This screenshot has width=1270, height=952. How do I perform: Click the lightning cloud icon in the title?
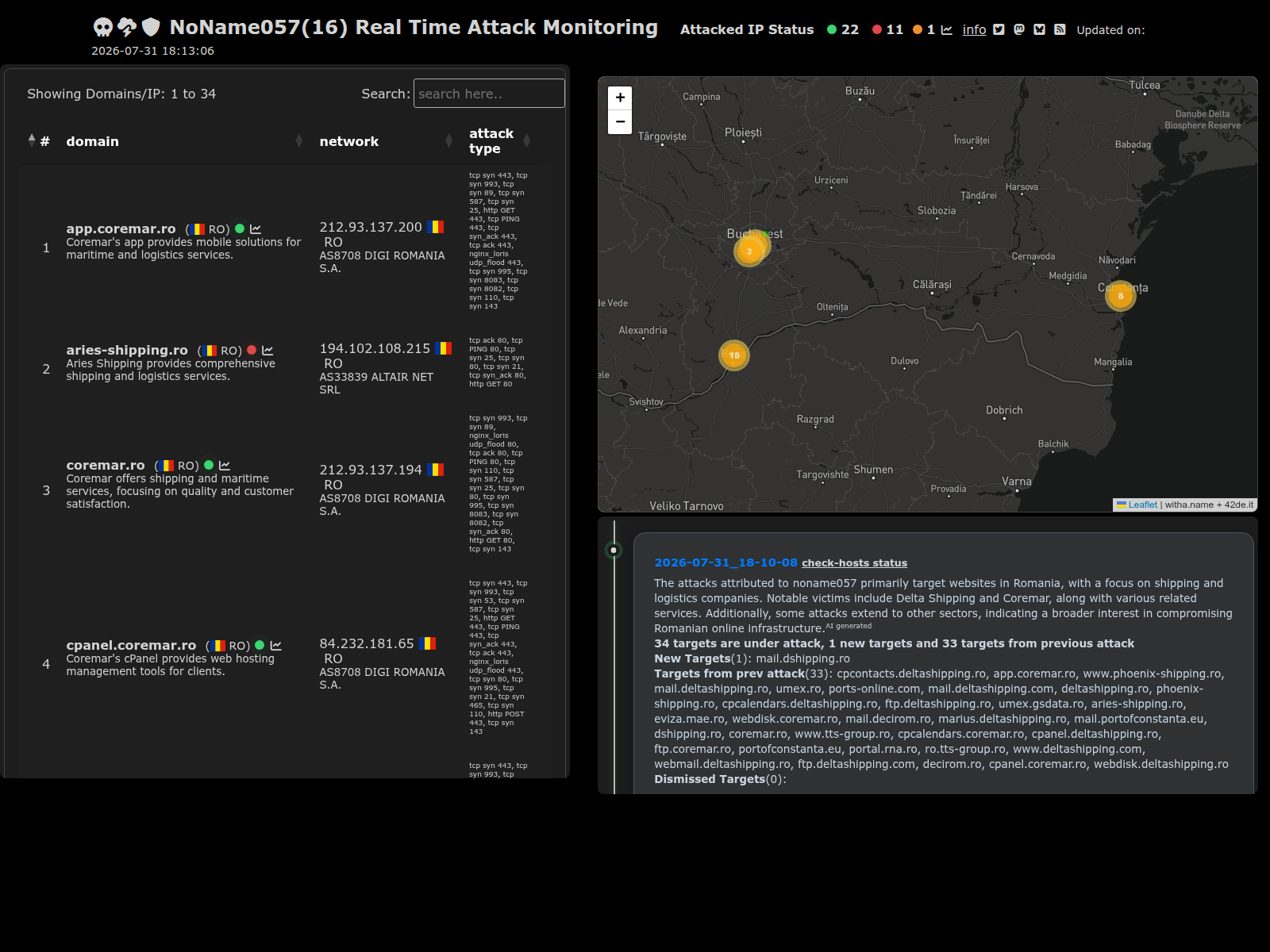click(127, 28)
